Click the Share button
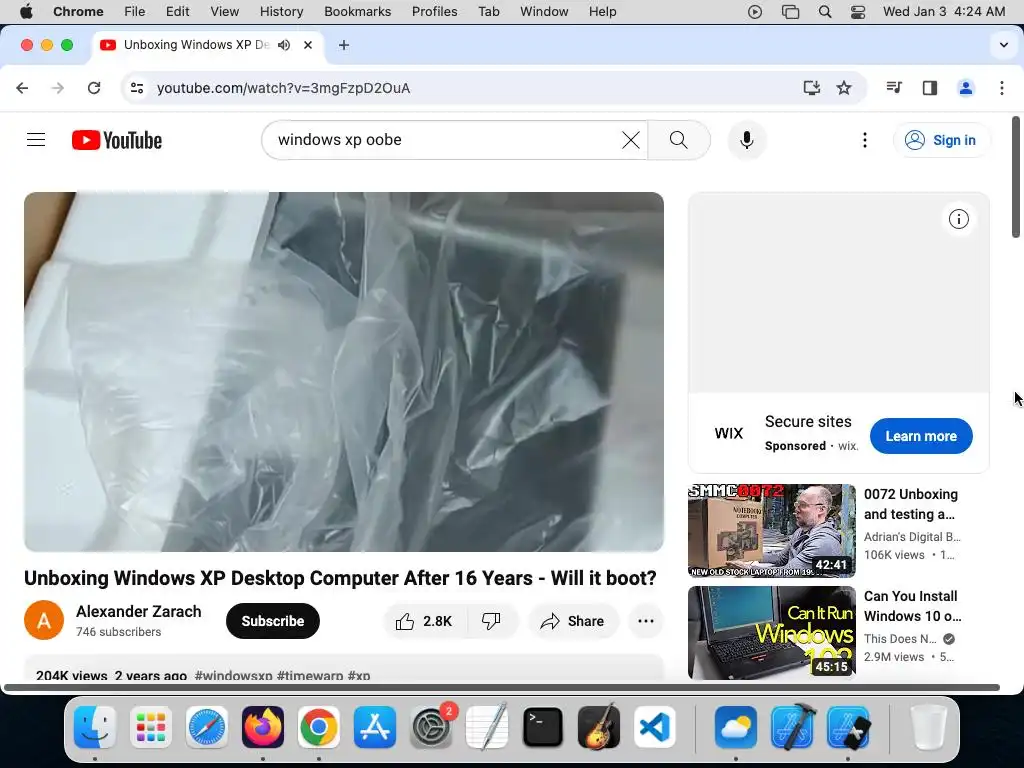This screenshot has height=768, width=1024. [x=573, y=621]
